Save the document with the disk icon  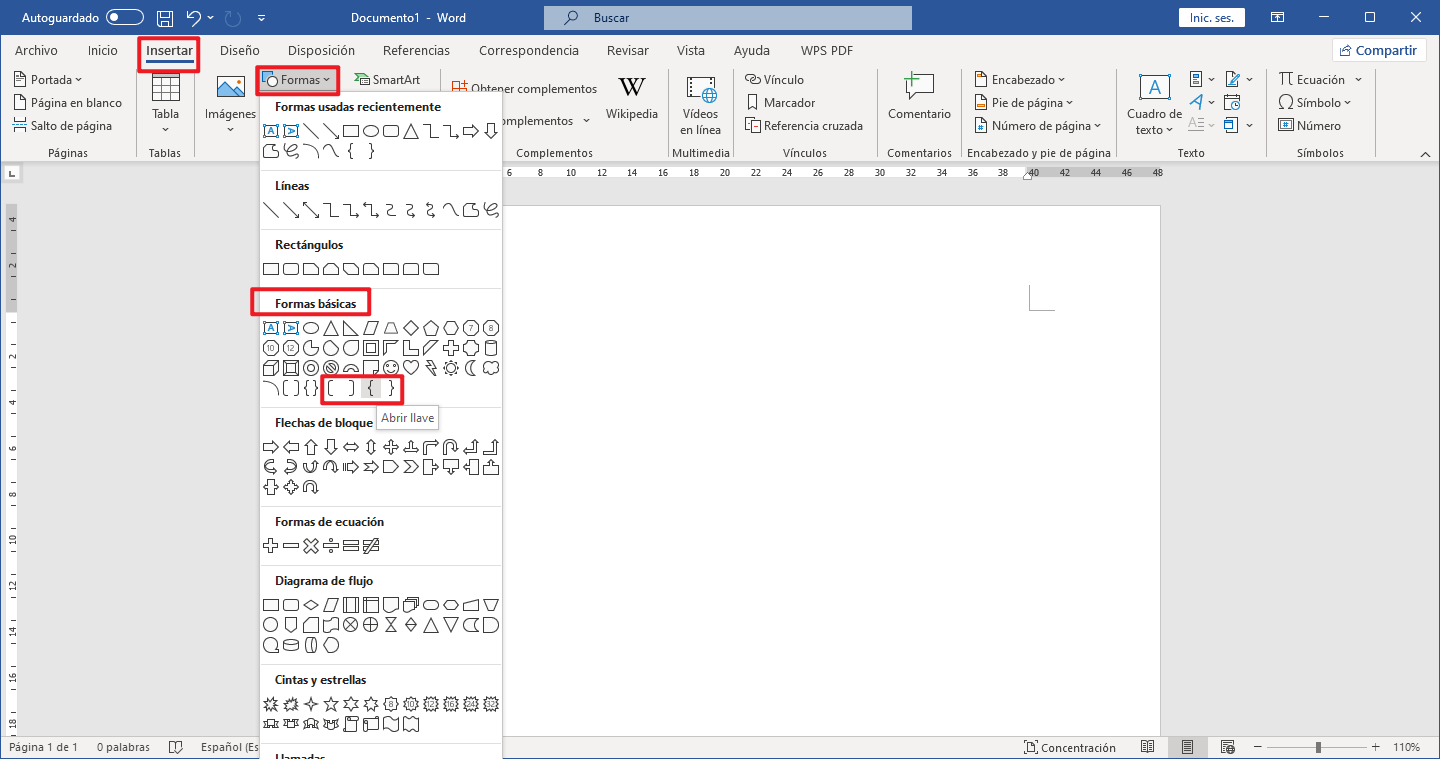click(x=165, y=18)
